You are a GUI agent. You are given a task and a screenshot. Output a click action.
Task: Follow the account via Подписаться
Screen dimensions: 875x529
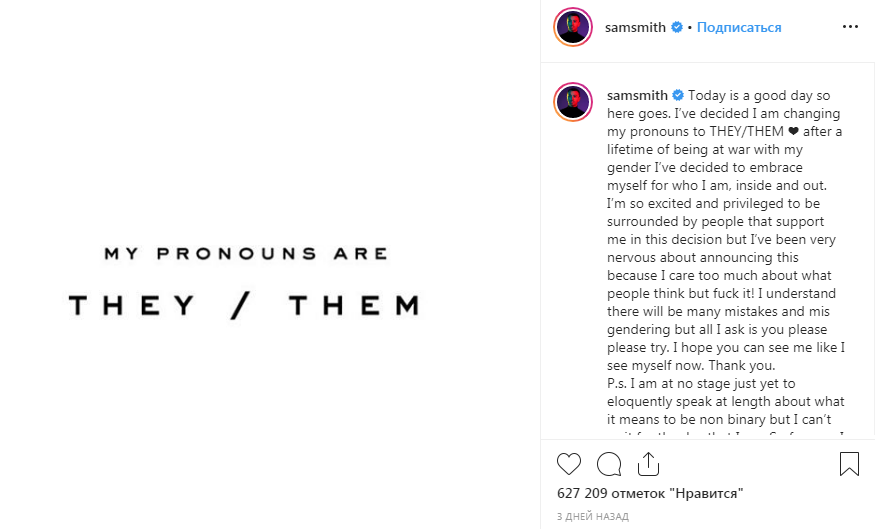(739, 27)
